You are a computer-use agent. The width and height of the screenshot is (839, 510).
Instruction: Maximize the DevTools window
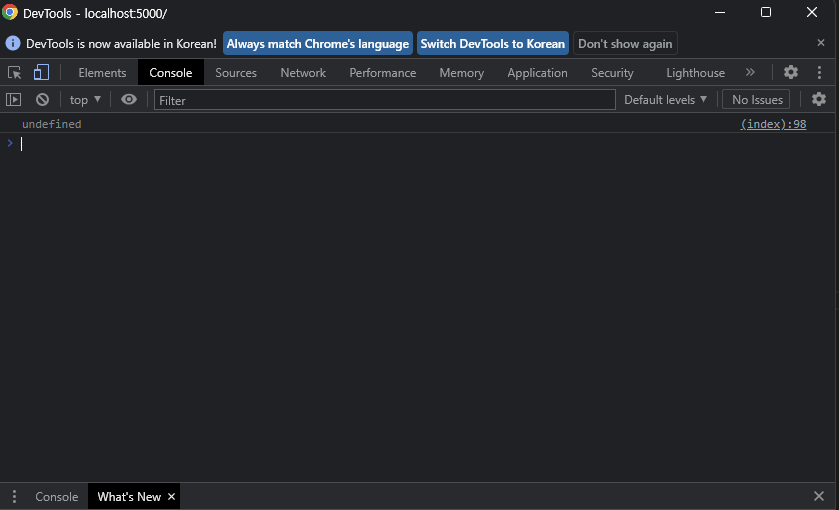766,12
